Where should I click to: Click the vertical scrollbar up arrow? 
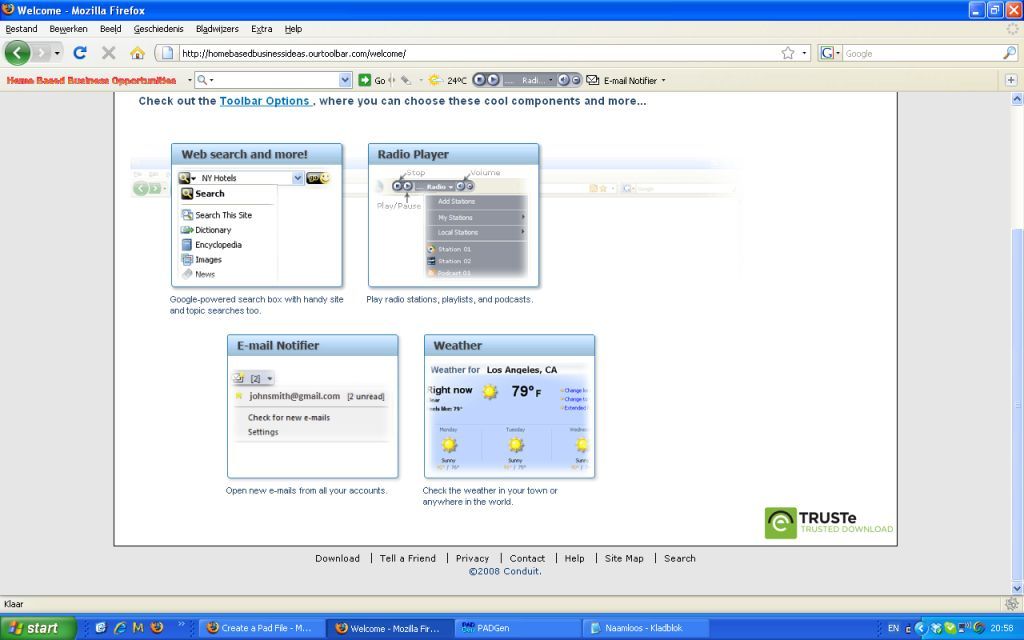click(1017, 99)
